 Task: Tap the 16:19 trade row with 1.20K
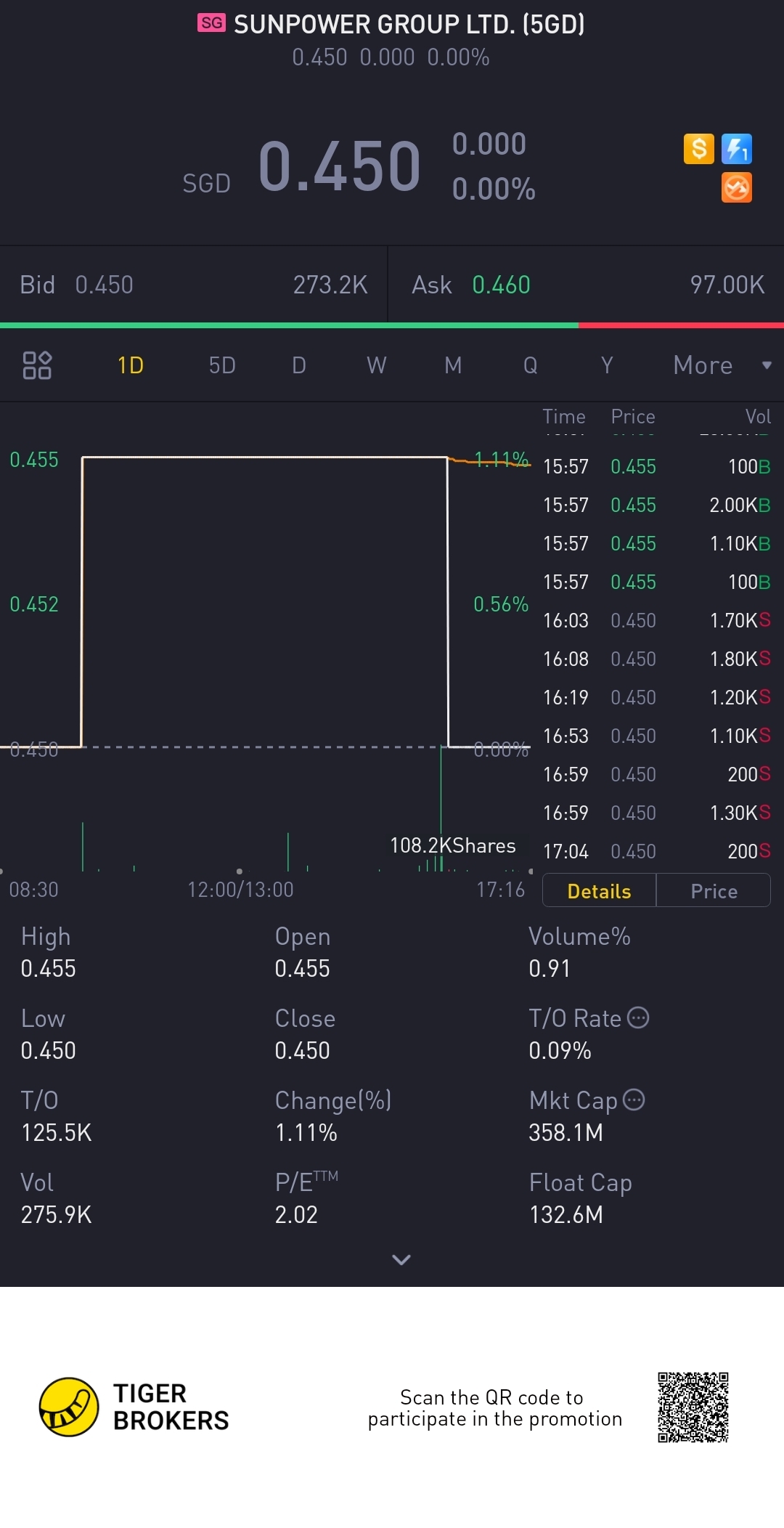point(657,697)
